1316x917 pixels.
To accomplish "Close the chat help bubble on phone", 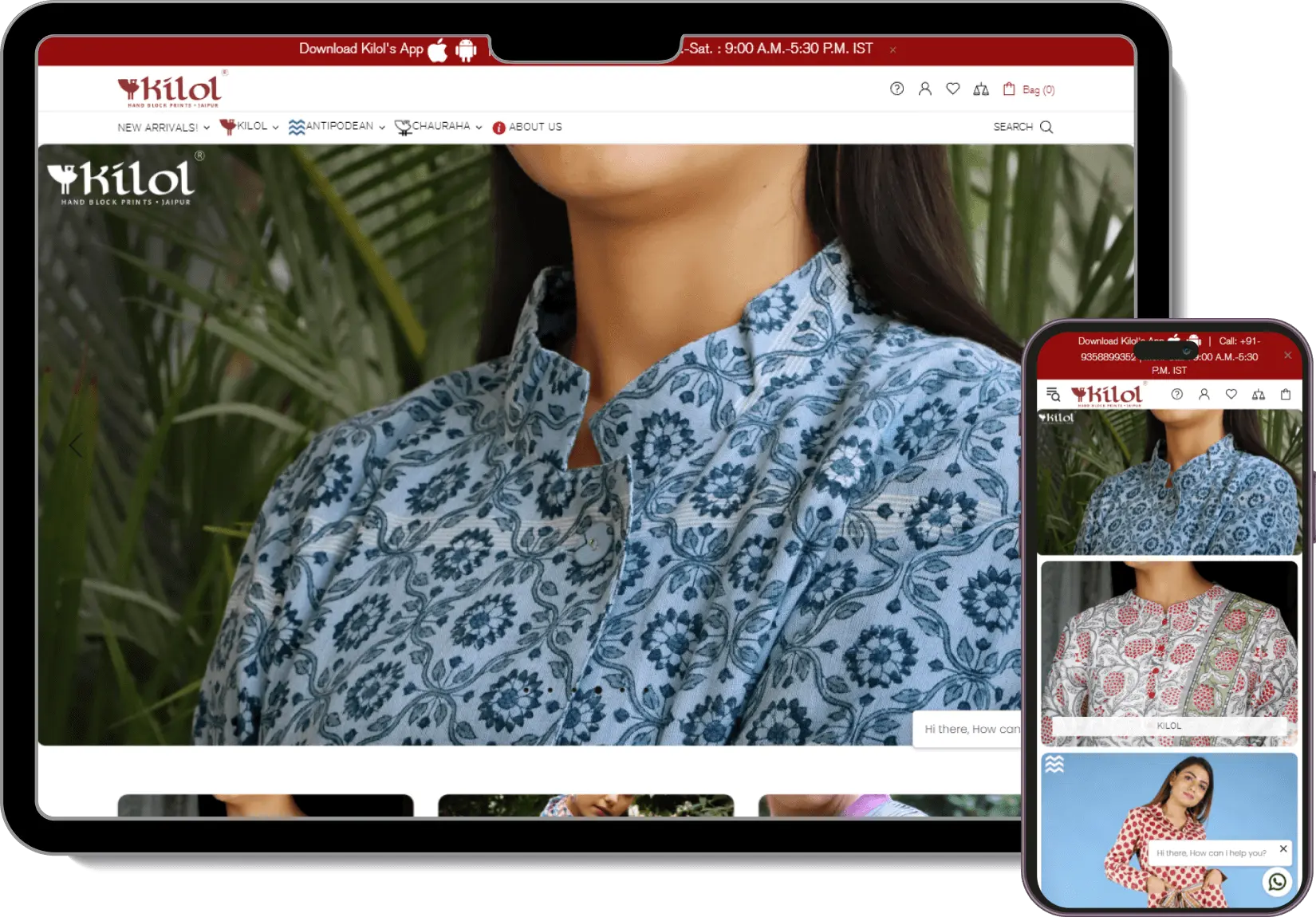I will point(1283,848).
